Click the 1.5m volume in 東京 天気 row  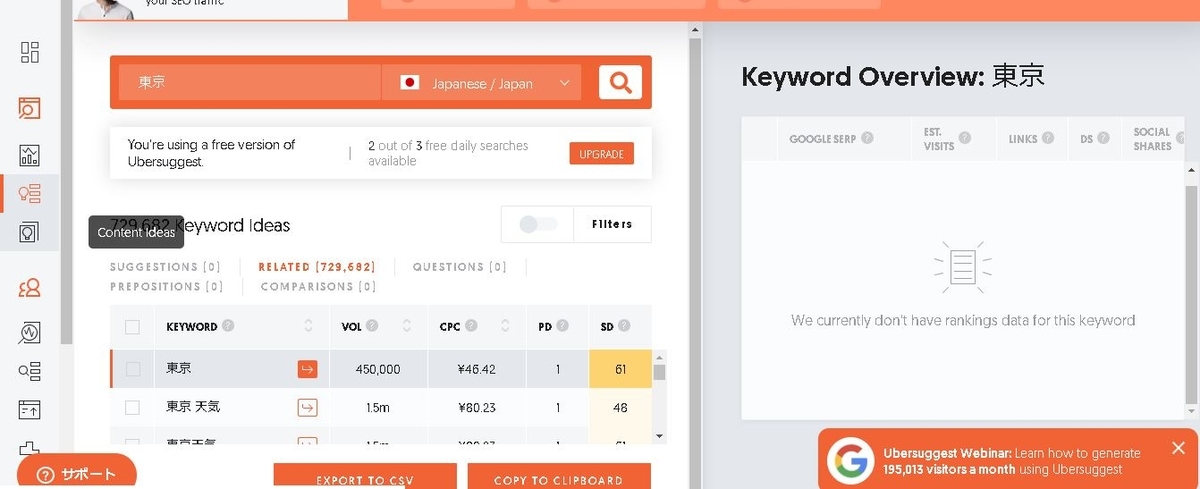(378, 407)
